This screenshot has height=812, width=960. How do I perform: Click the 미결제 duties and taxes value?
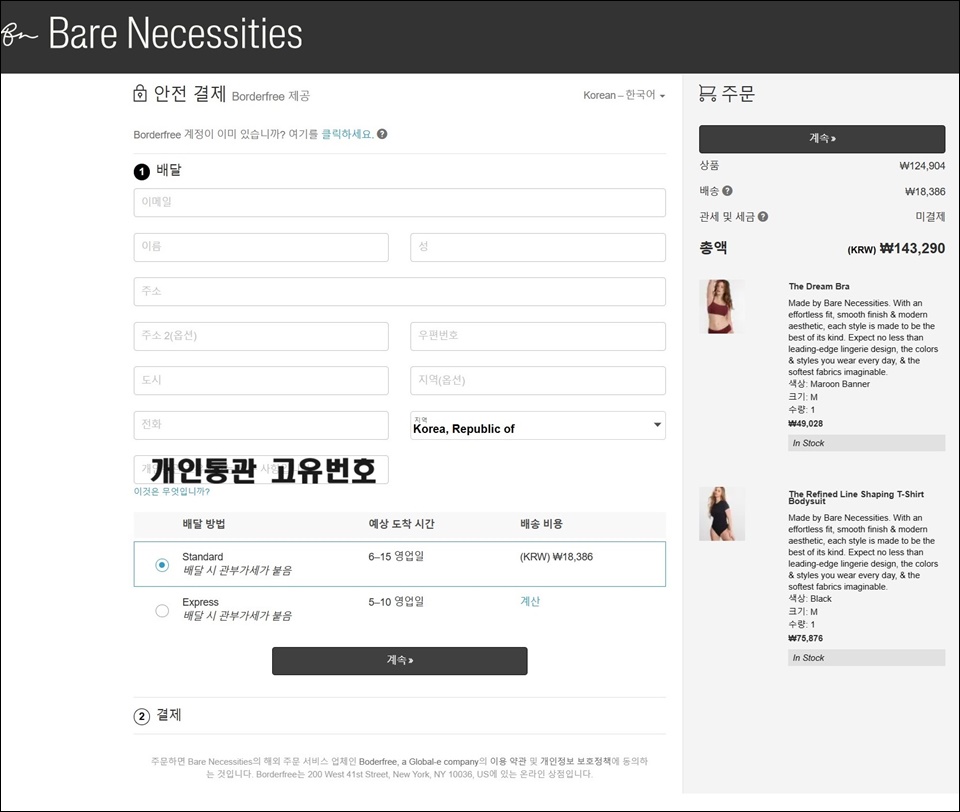pos(930,216)
